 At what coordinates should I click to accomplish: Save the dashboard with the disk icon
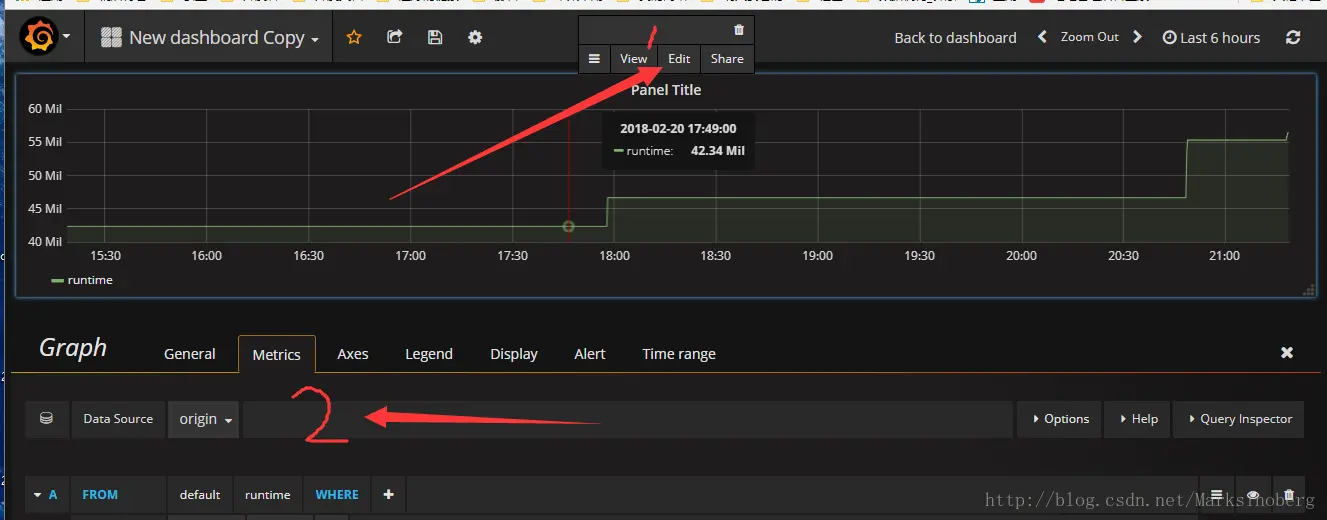click(x=435, y=37)
